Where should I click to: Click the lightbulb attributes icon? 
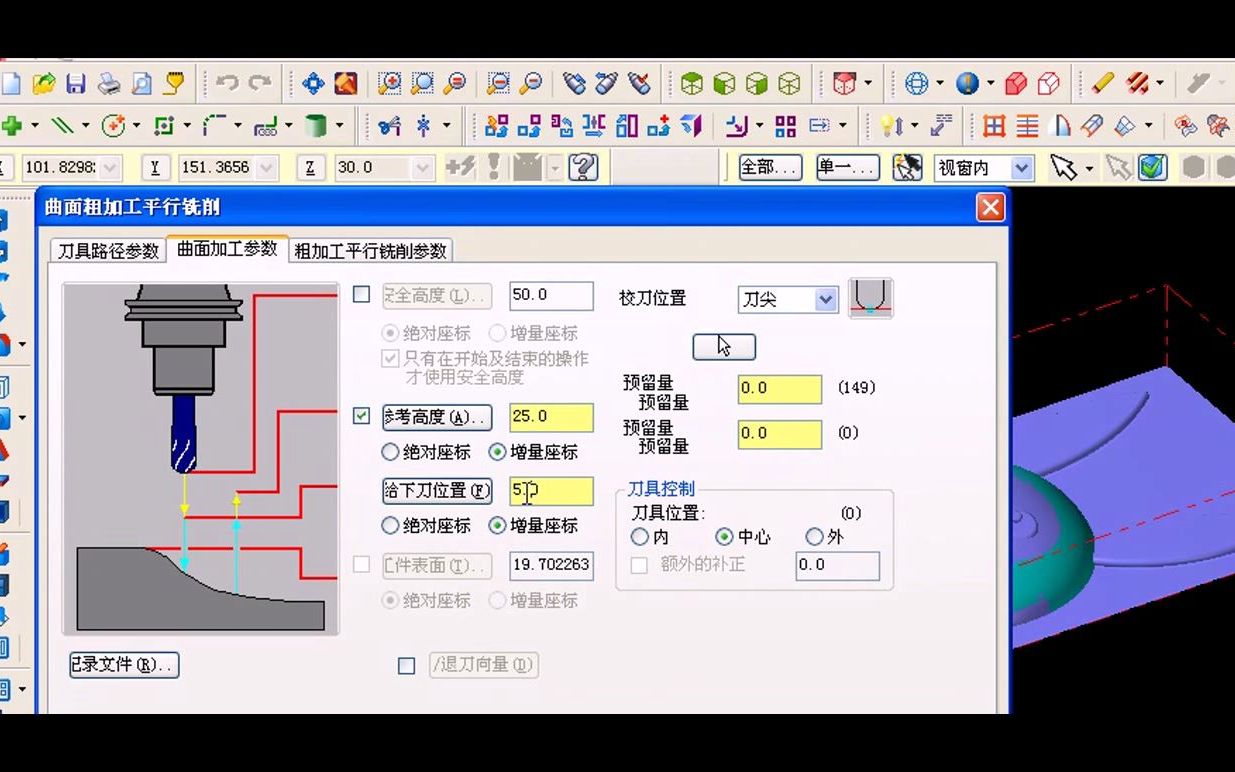891,126
